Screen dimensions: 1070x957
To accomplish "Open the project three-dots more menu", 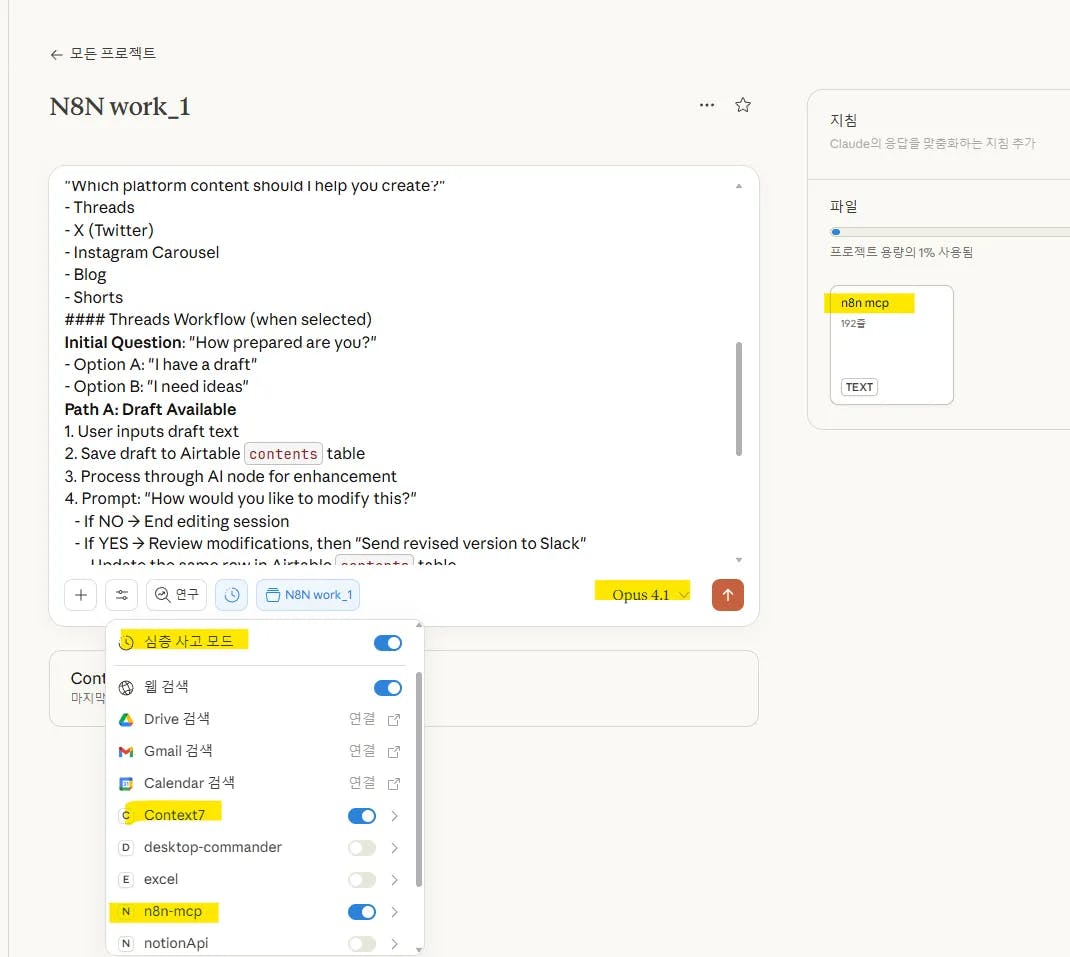I will pos(707,105).
